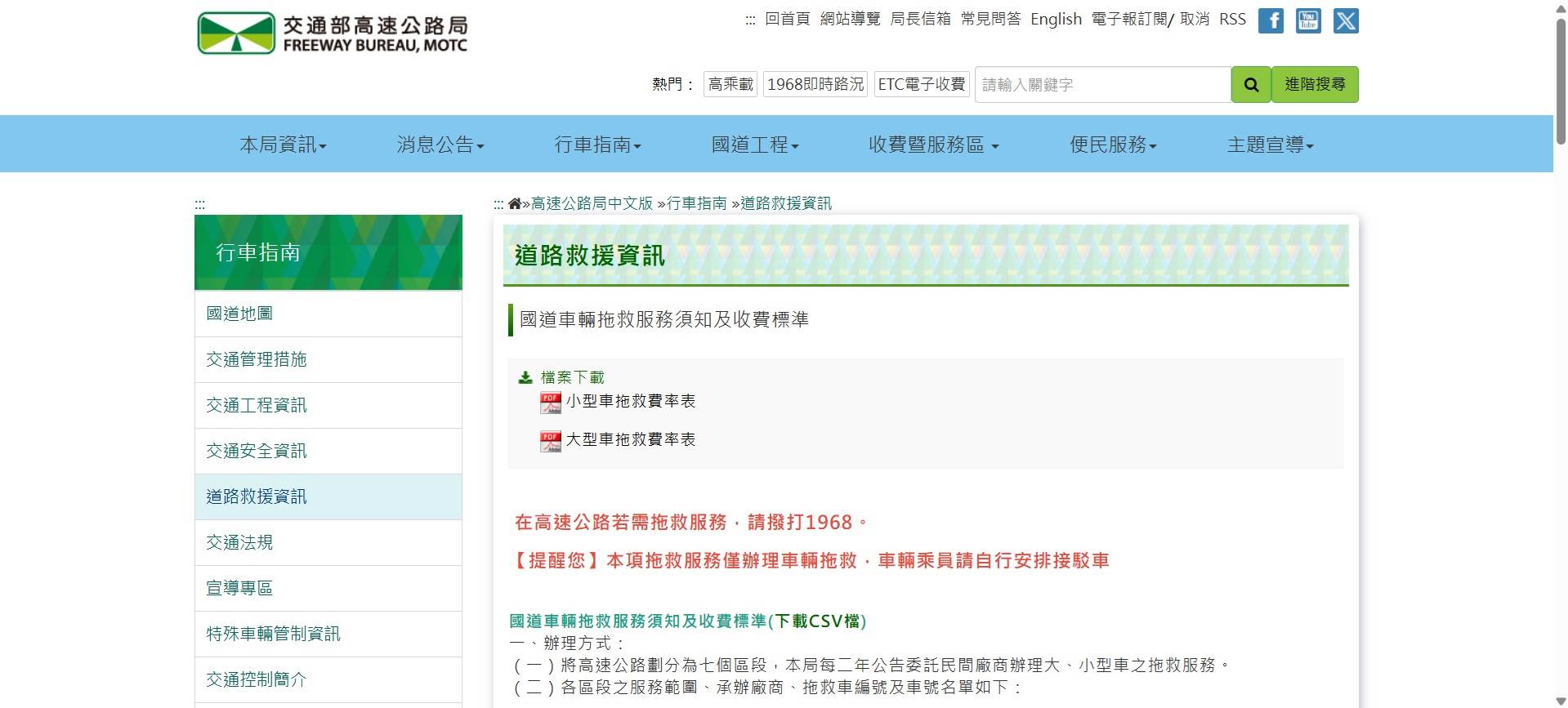
Task: Select 交通法規 in the sidebar menu
Action: 239,542
